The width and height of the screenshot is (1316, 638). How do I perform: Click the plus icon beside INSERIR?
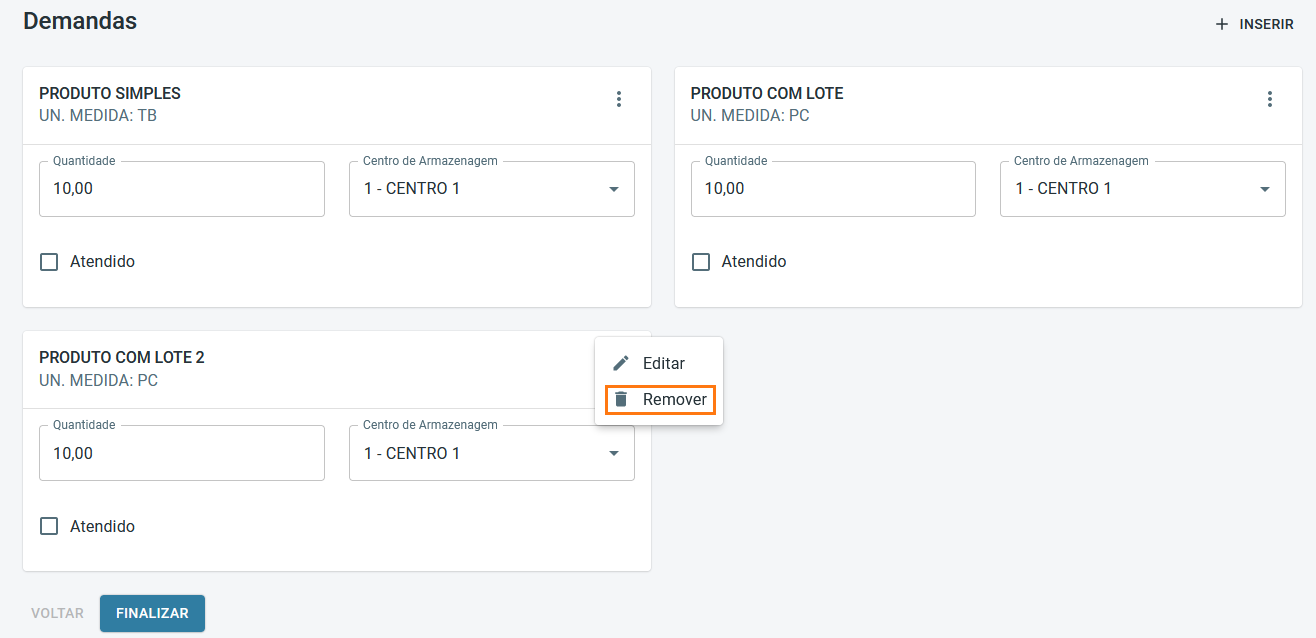click(x=1221, y=24)
